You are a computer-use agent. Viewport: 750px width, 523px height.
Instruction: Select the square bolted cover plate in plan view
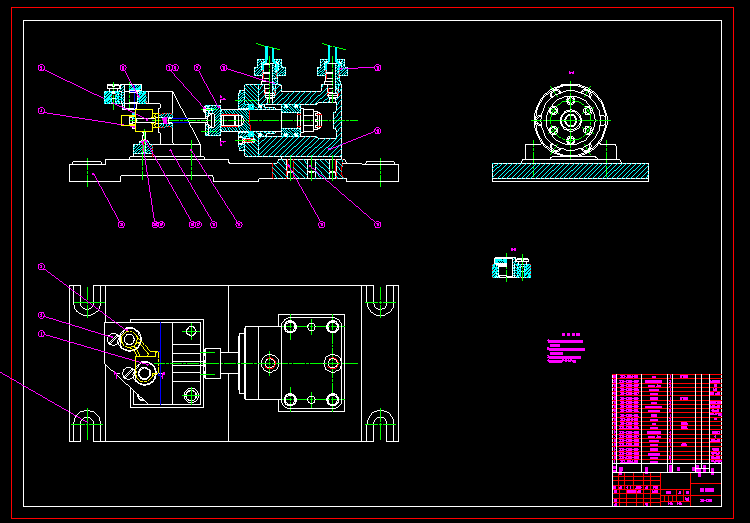coord(311,363)
